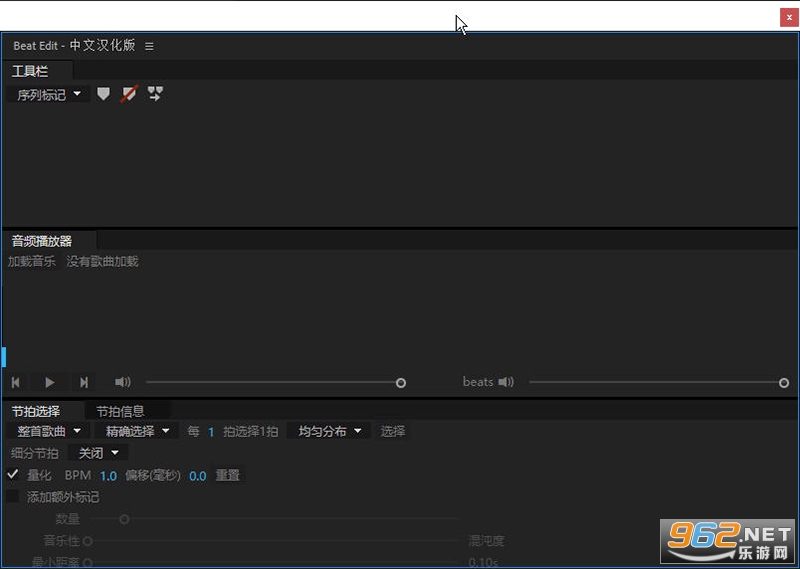Image resolution: width=800 pixels, height=569 pixels.
Task: Mute the music volume speaker icon
Action: tap(123, 382)
